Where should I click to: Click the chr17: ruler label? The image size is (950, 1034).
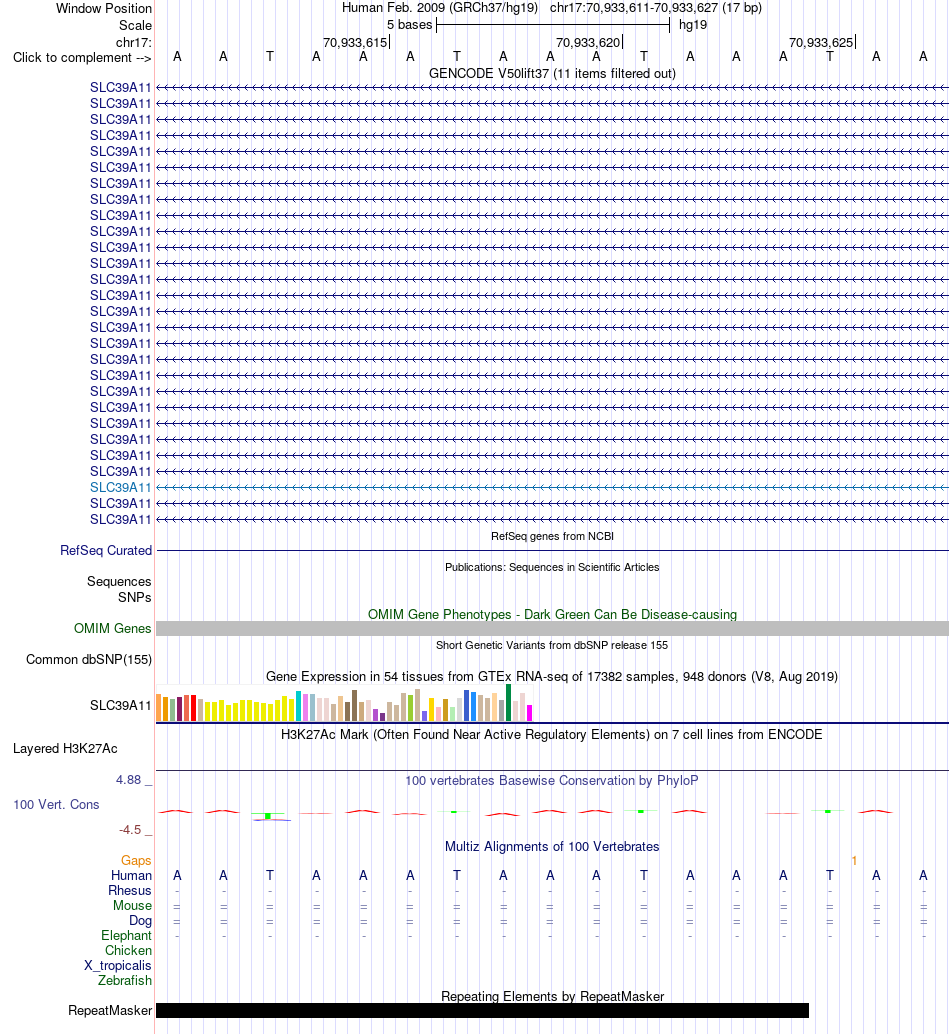click(x=134, y=43)
